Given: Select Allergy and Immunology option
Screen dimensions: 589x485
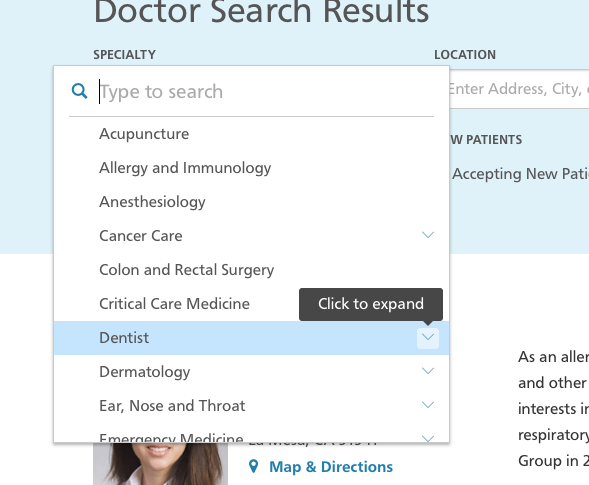Looking at the screenshot, I should (251, 168).
